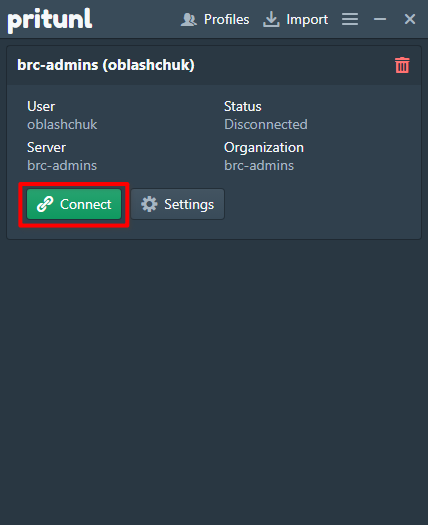Select the Import menu item
428x525 pixels.
pyautogui.click(x=295, y=19)
